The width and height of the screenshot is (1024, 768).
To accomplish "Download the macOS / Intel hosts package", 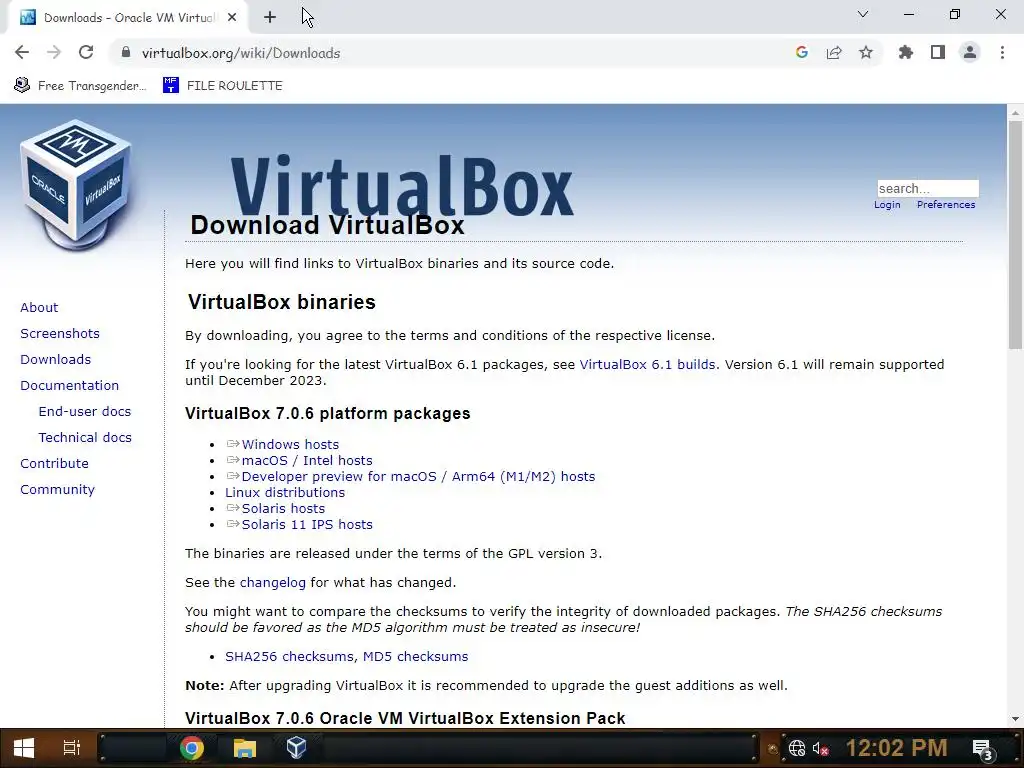I will click(307, 460).
